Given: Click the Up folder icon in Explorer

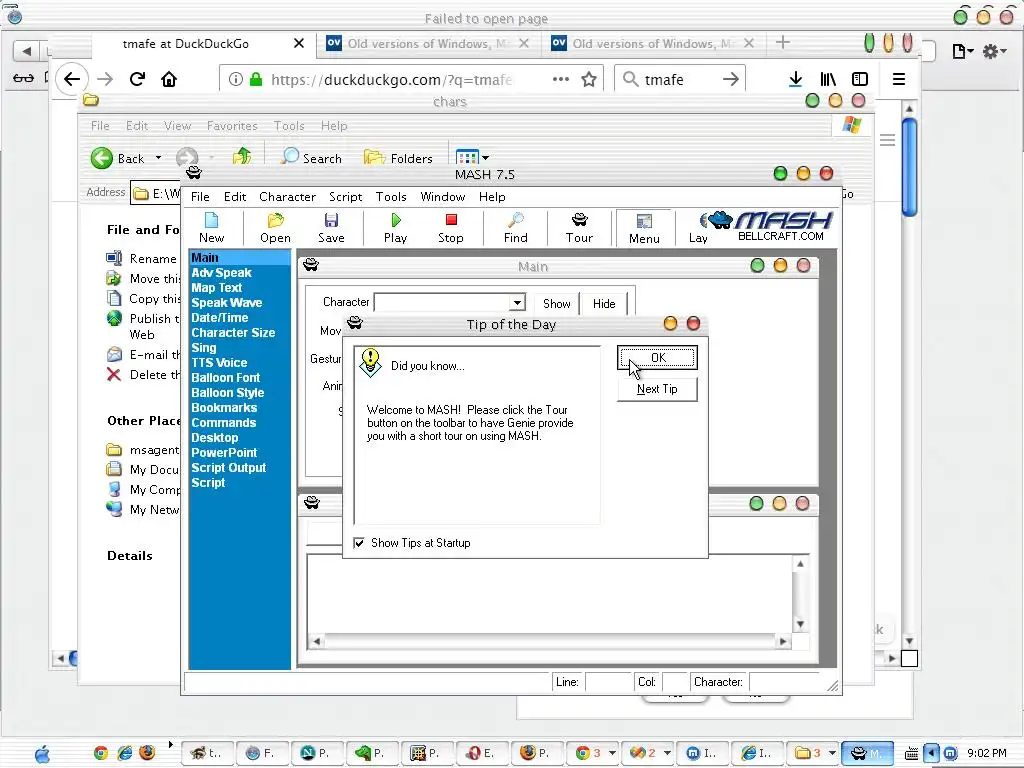Looking at the screenshot, I should pos(242,157).
